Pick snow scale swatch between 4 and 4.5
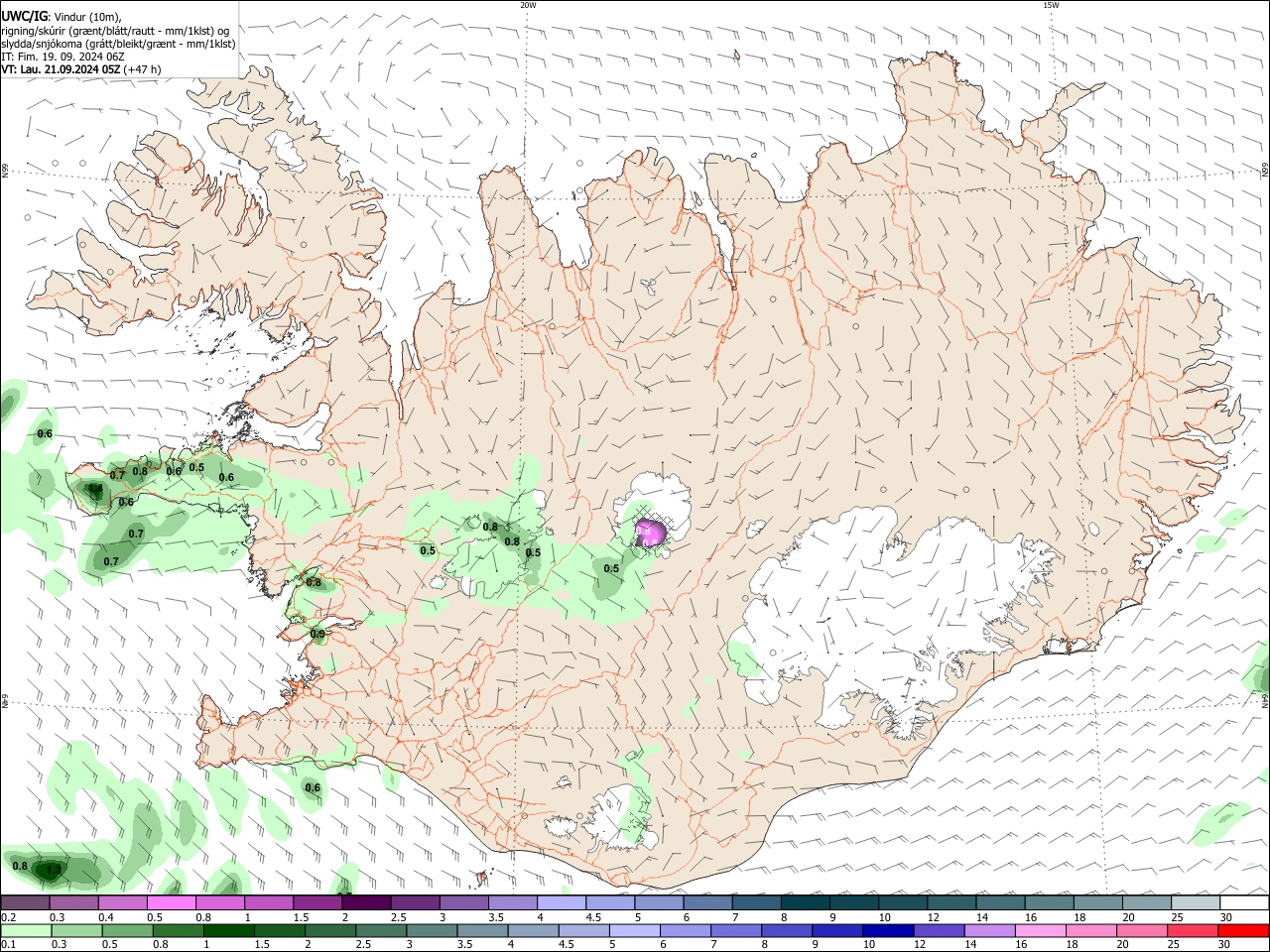Viewport: 1270px width, 952px height. tap(561, 903)
